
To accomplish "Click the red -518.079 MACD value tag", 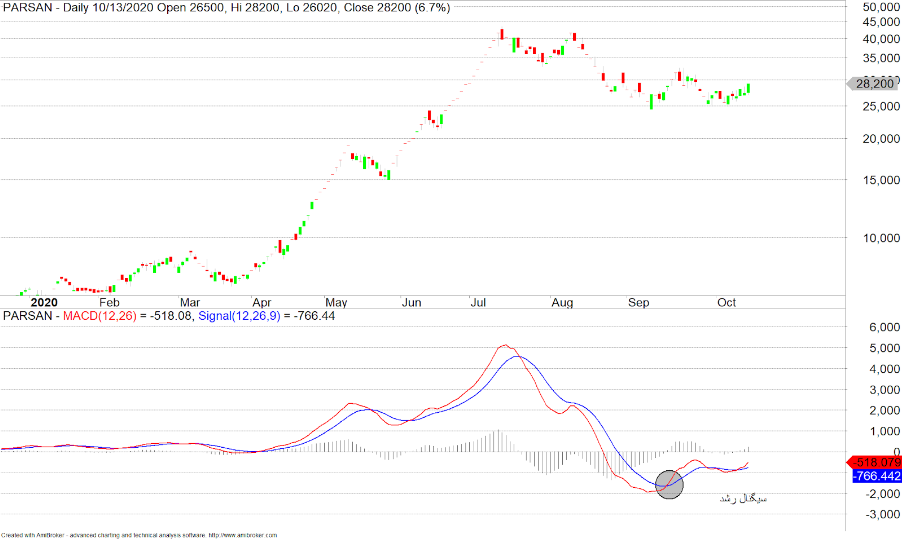I will (878, 462).
